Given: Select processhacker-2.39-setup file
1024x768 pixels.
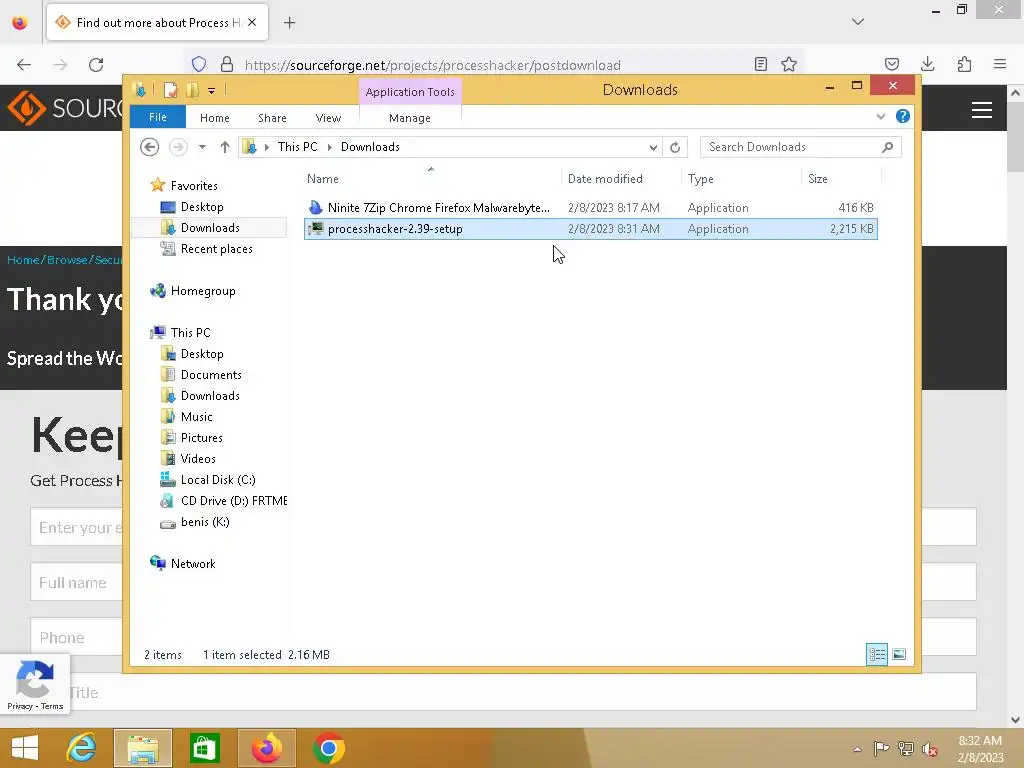Looking at the screenshot, I should coord(590,229).
